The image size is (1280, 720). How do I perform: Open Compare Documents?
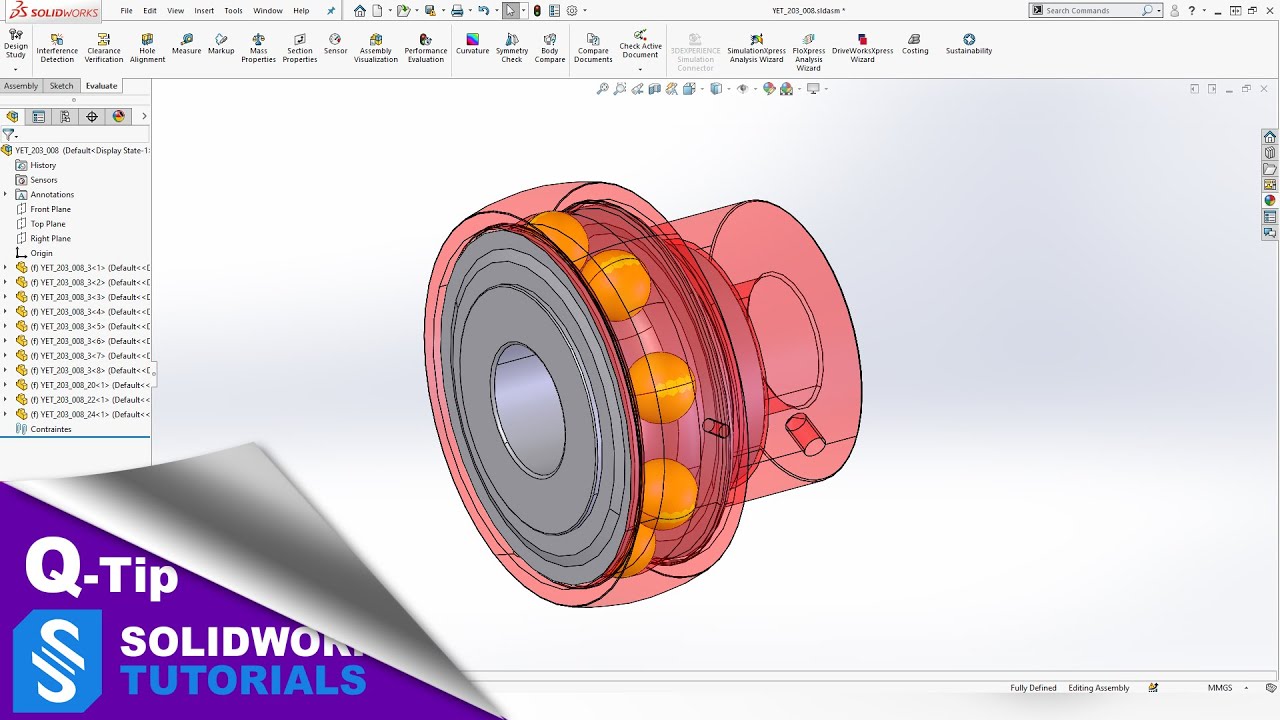coord(593,48)
